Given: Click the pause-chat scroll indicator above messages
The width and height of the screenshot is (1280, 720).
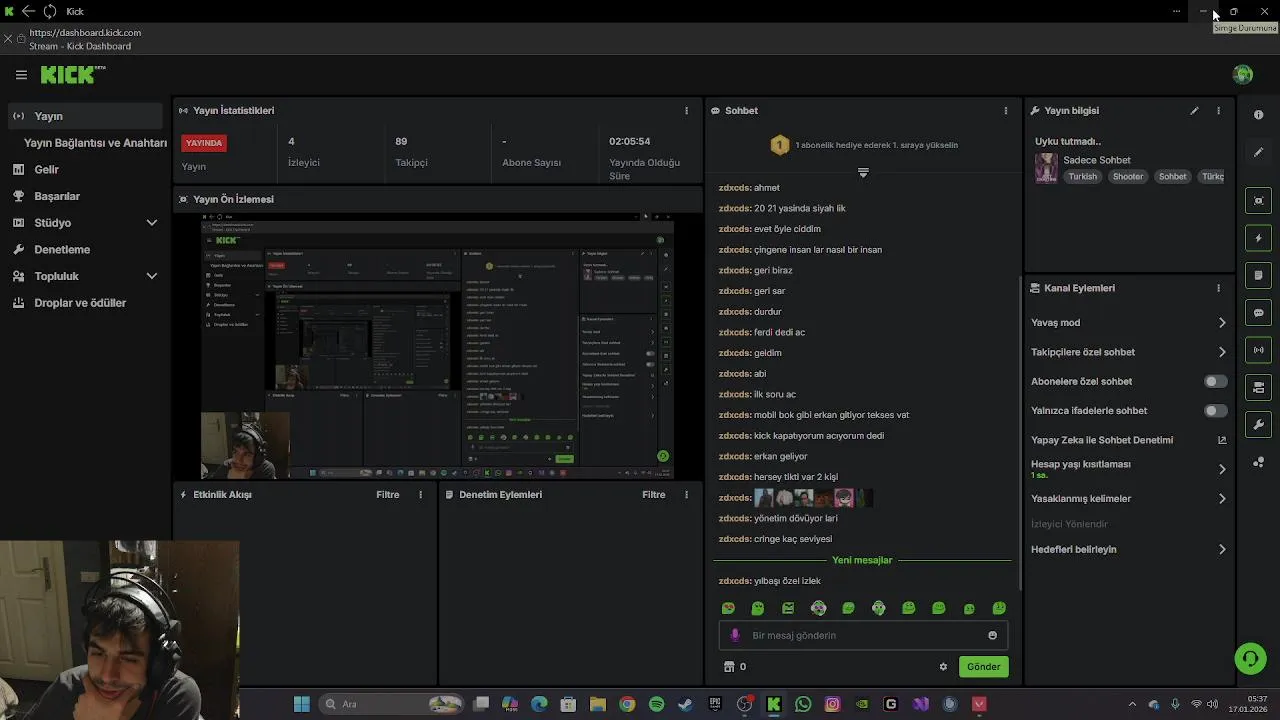Looking at the screenshot, I should click(x=863, y=173).
